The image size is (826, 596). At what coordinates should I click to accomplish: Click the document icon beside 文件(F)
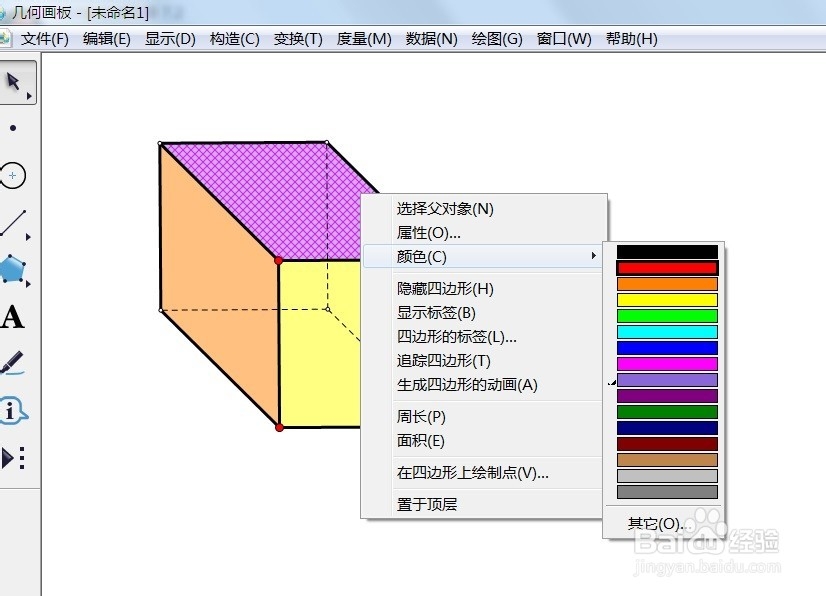click(x=5, y=39)
